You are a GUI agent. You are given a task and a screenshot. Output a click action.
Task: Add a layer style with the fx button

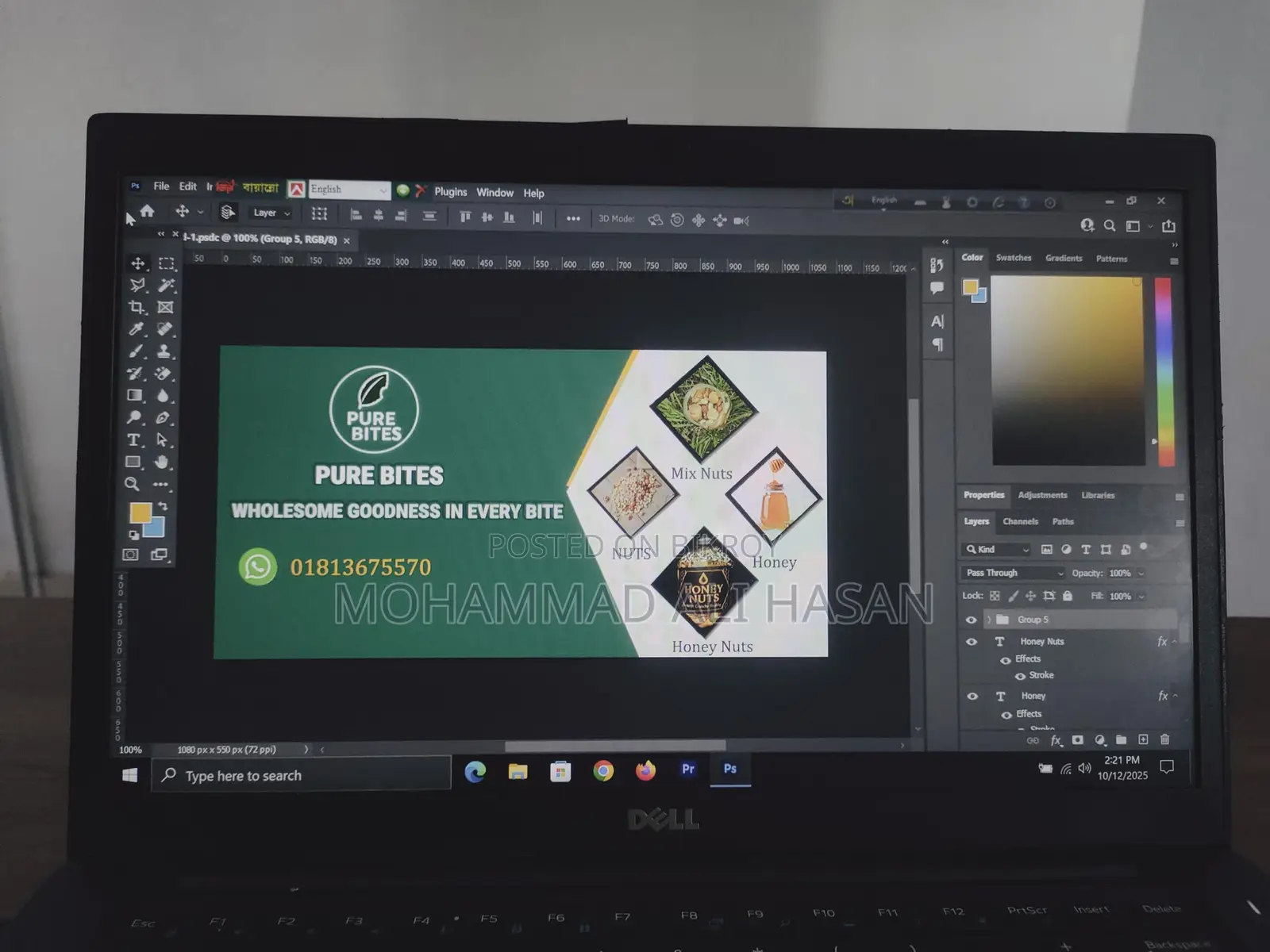point(1056,740)
